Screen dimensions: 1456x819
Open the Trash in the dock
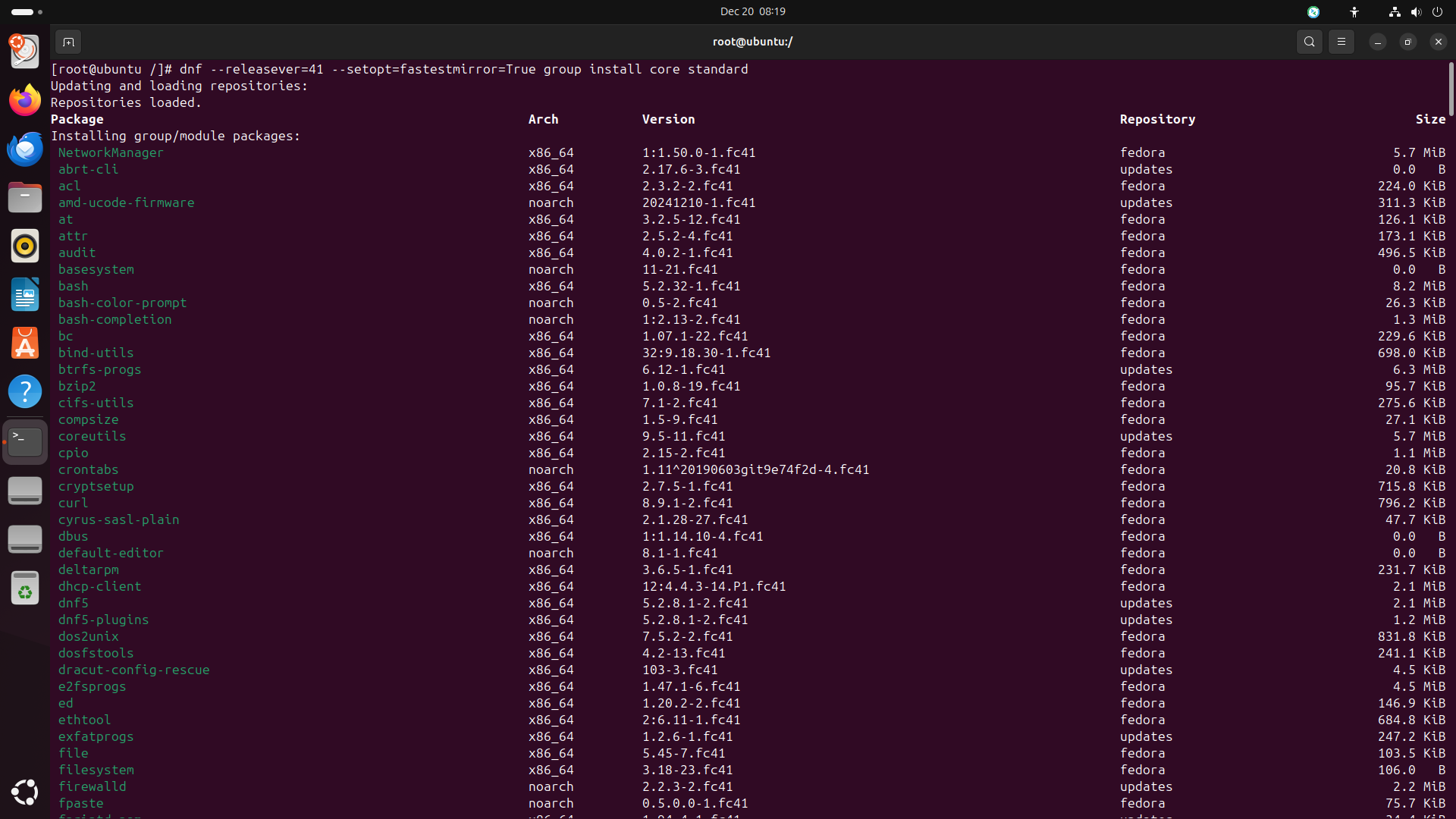25,588
